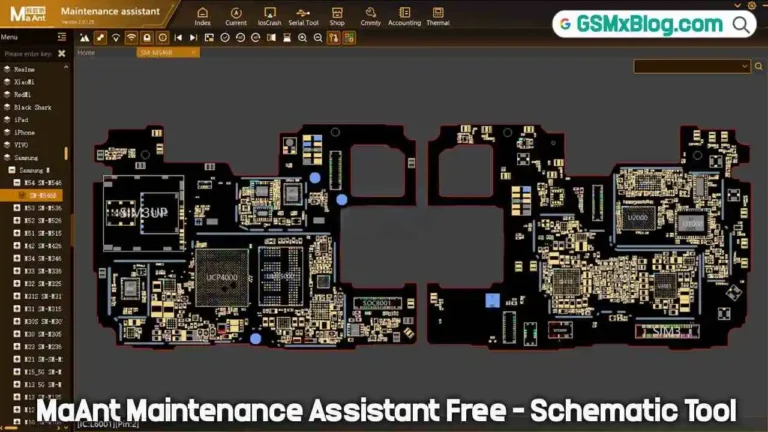Image resolution: width=768 pixels, height=432 pixels.
Task: Open the component search dropdown arrow
Action: 744,66
